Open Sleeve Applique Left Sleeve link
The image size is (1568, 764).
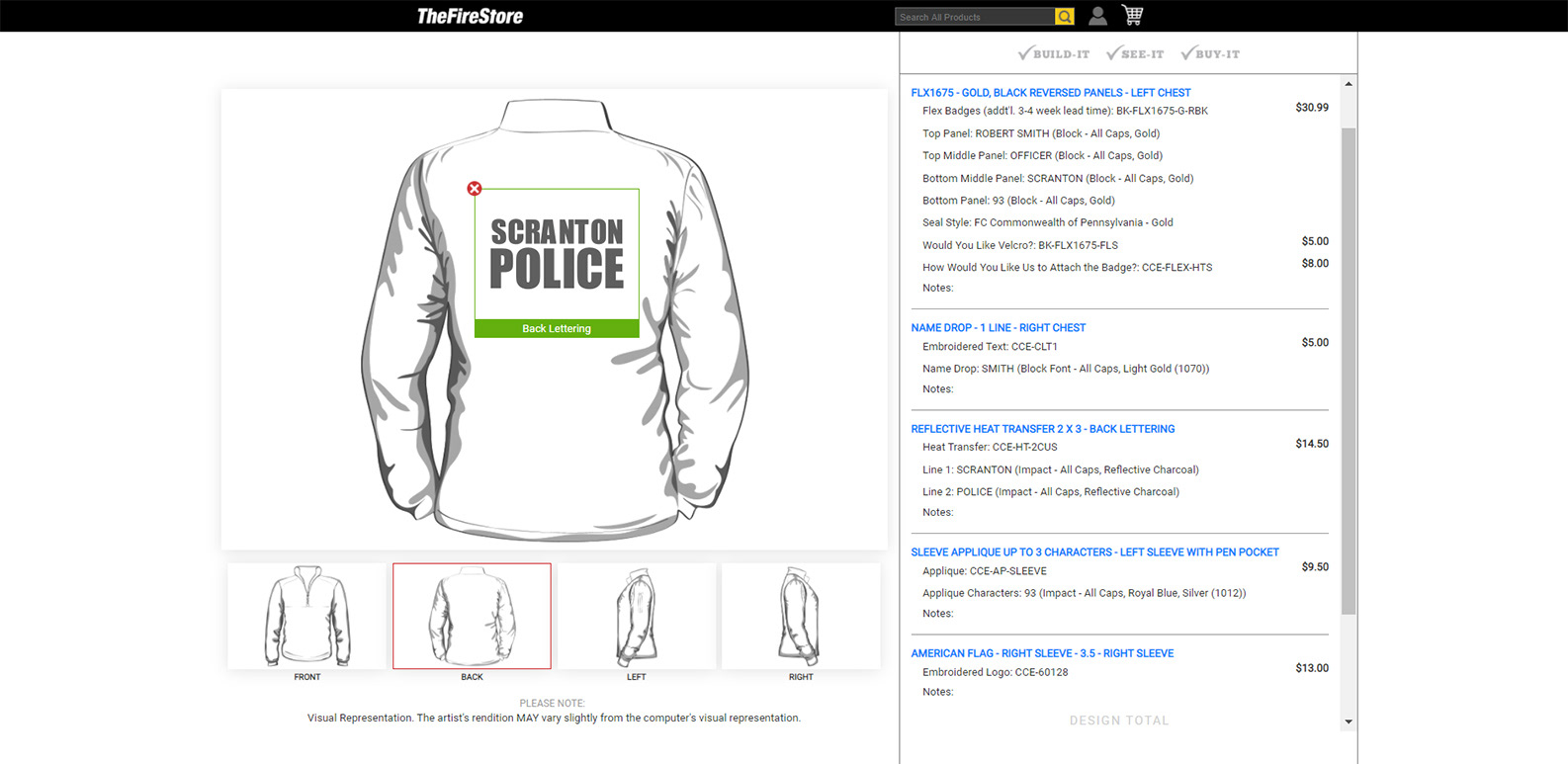pos(1095,552)
